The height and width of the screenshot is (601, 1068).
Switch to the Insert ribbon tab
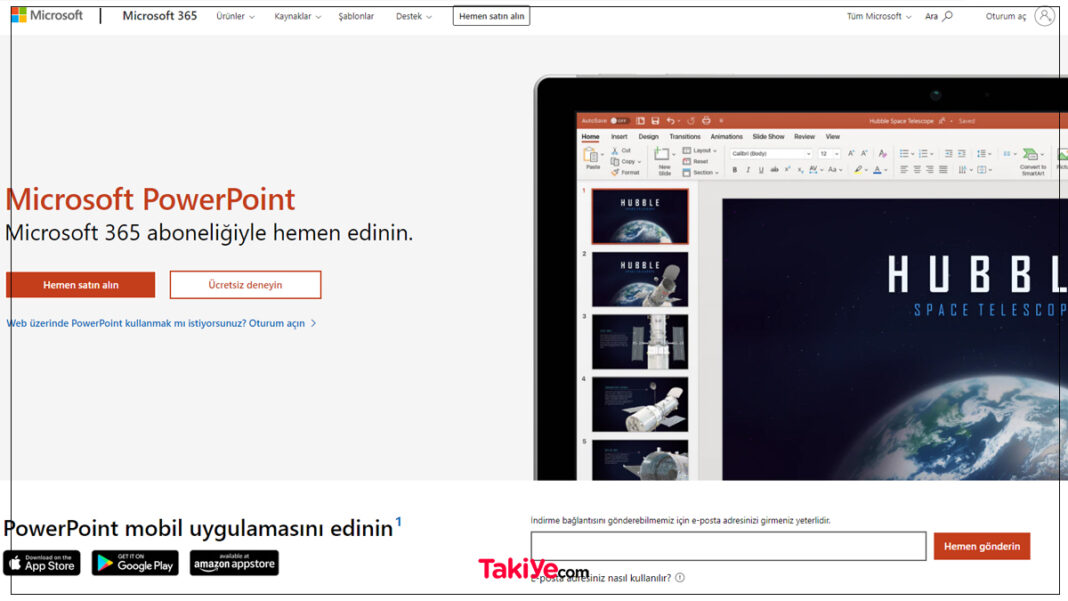coord(619,137)
